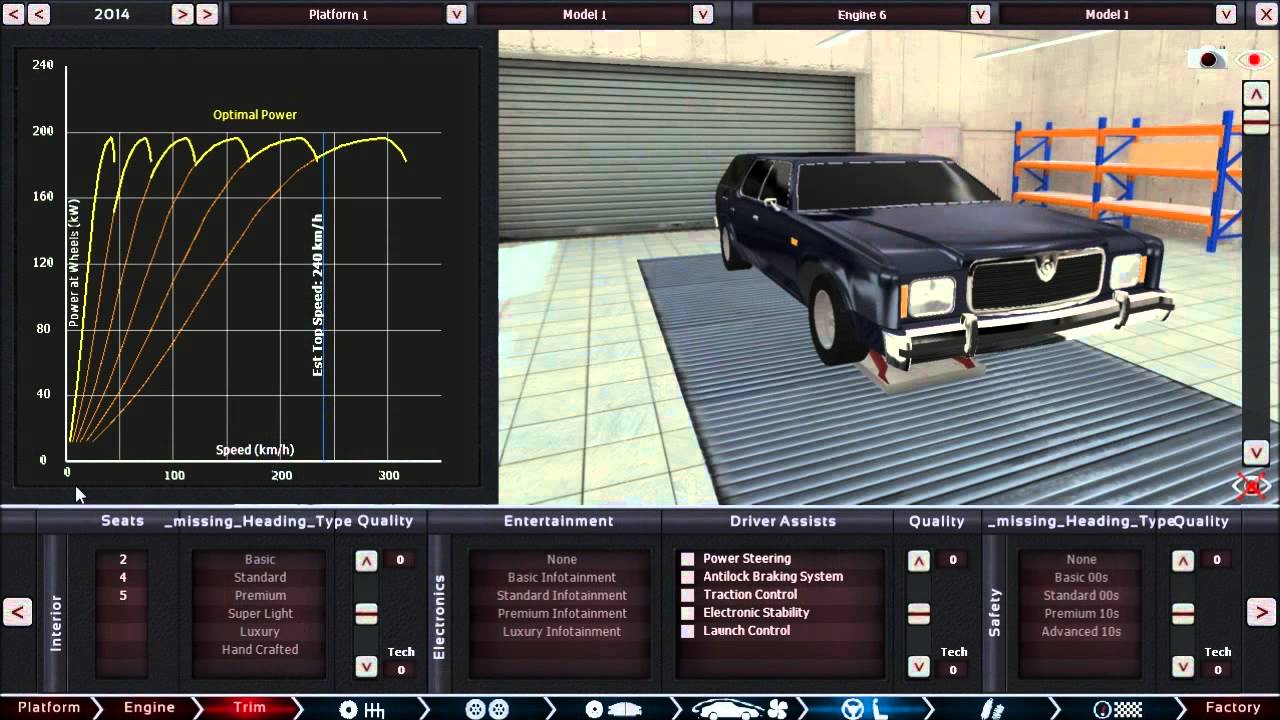The image size is (1280, 720).
Task: Select None in the Entertainment list
Action: [562, 560]
